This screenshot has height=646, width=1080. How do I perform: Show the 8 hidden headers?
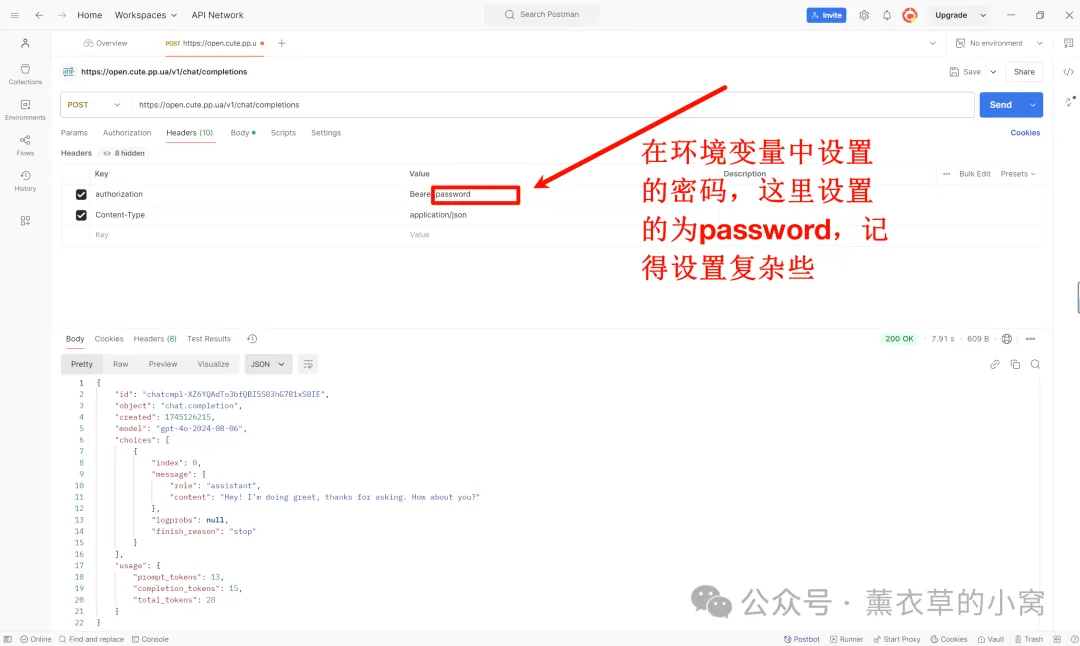124,154
